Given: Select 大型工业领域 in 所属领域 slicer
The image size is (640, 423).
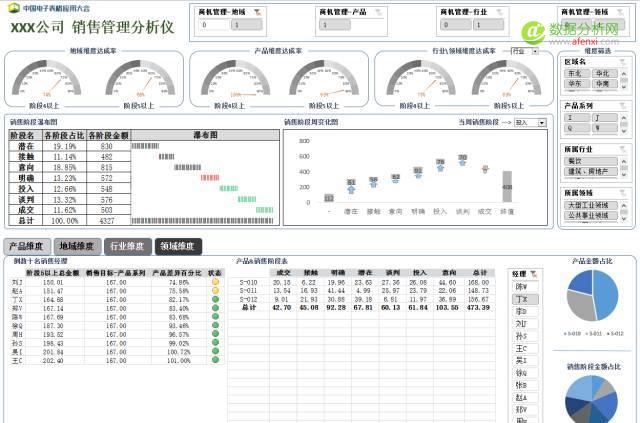Looking at the screenshot, I should (x=591, y=205).
